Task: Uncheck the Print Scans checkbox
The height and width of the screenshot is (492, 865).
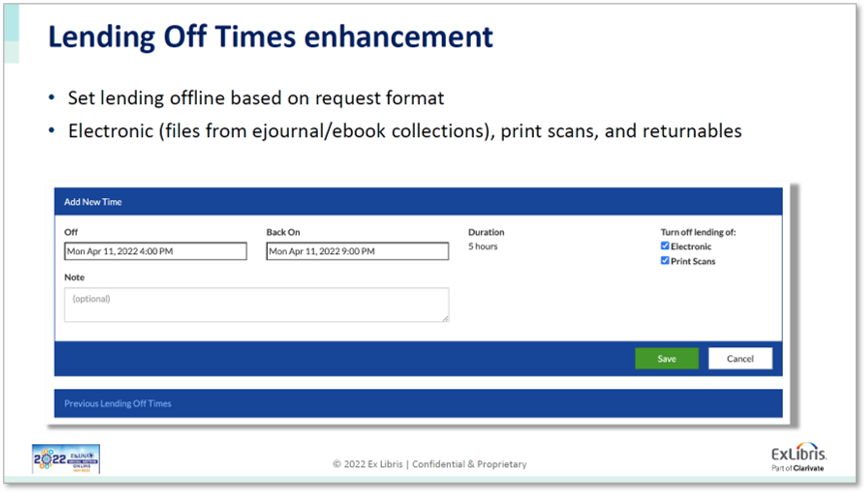Action: click(x=665, y=261)
